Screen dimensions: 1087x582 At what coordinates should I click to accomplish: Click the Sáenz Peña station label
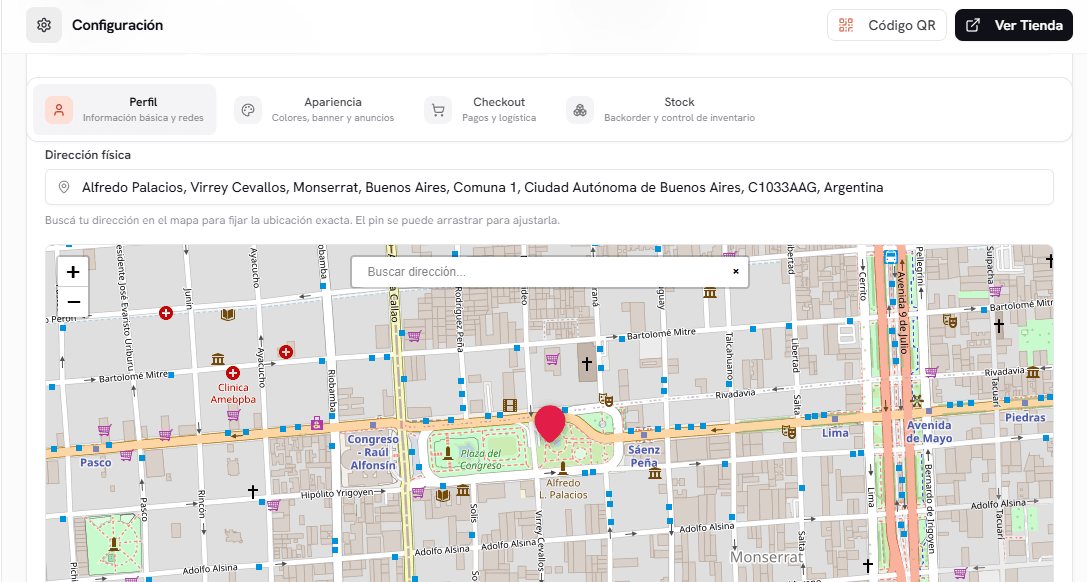(x=644, y=456)
